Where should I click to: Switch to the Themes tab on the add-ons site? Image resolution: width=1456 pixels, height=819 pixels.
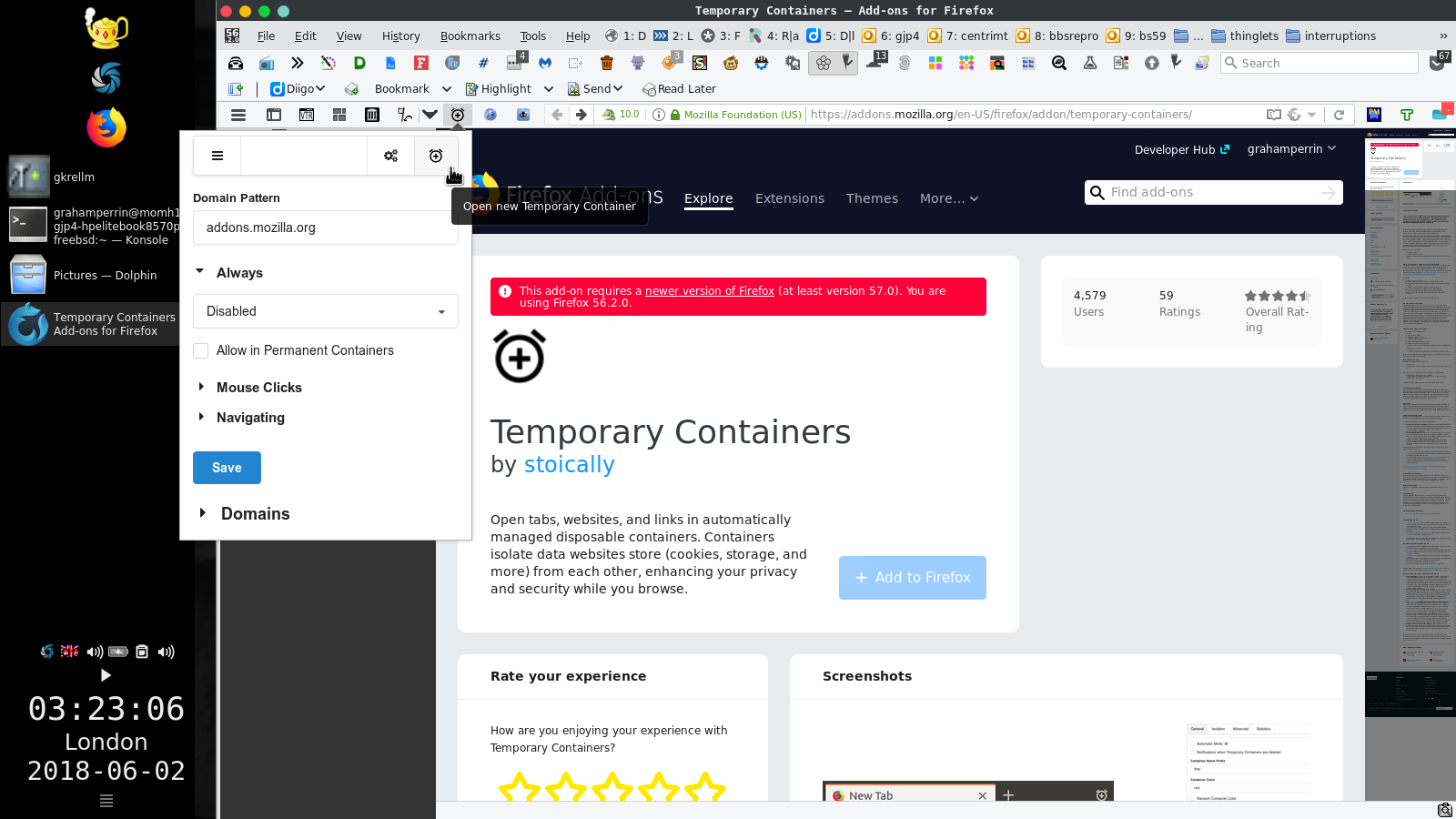pyautogui.click(x=872, y=198)
